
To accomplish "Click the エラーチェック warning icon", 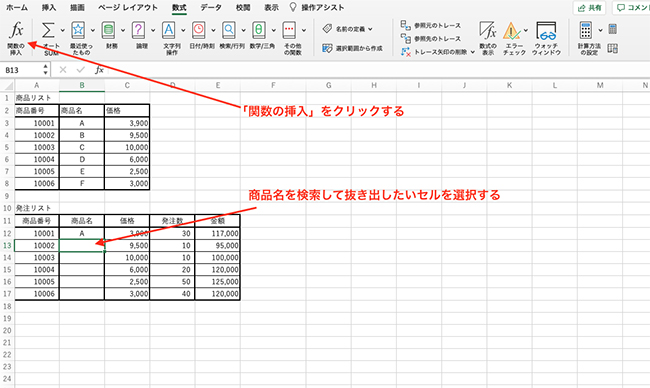I will (x=512, y=31).
